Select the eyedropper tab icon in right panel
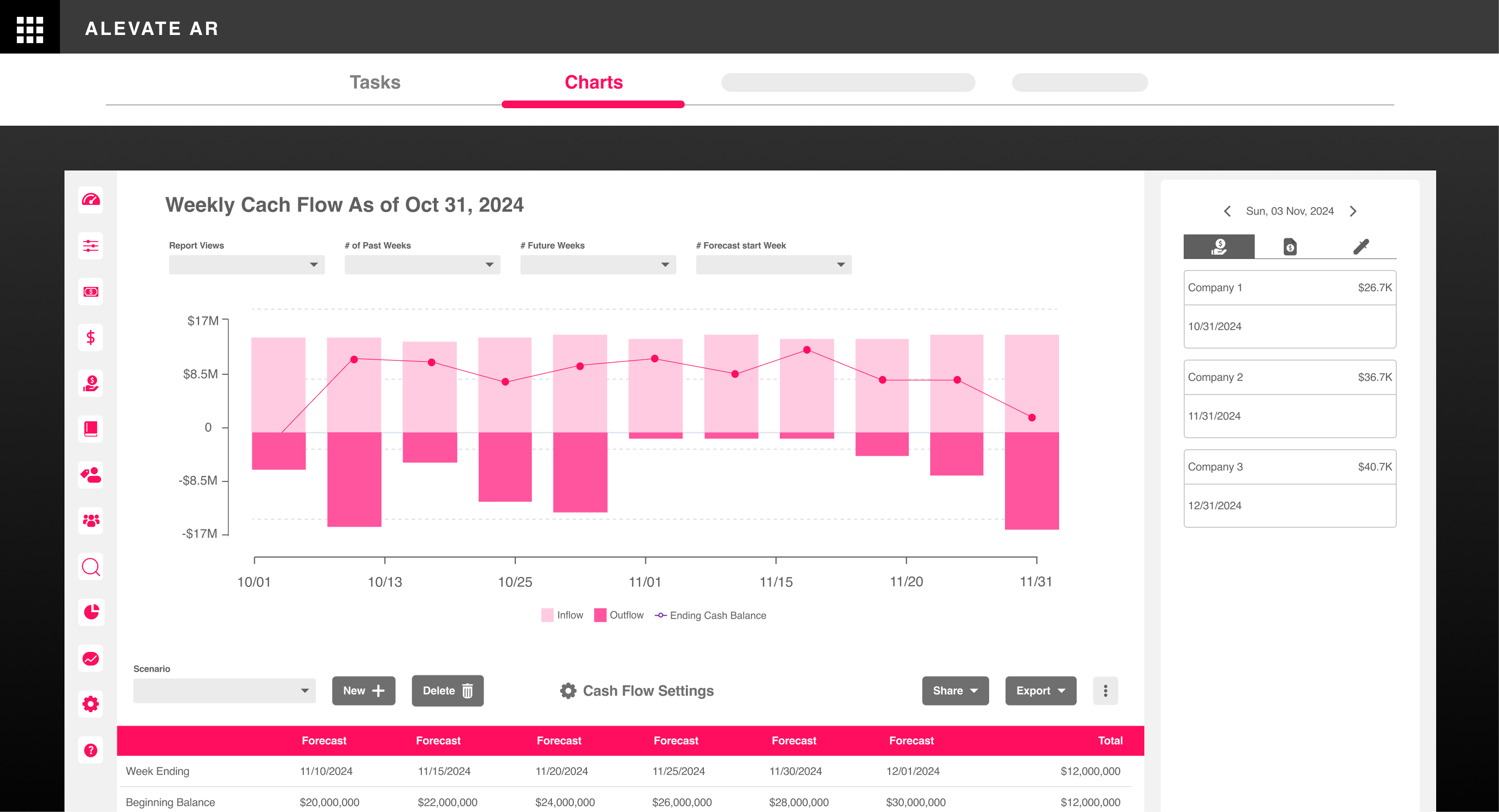 1361,246
